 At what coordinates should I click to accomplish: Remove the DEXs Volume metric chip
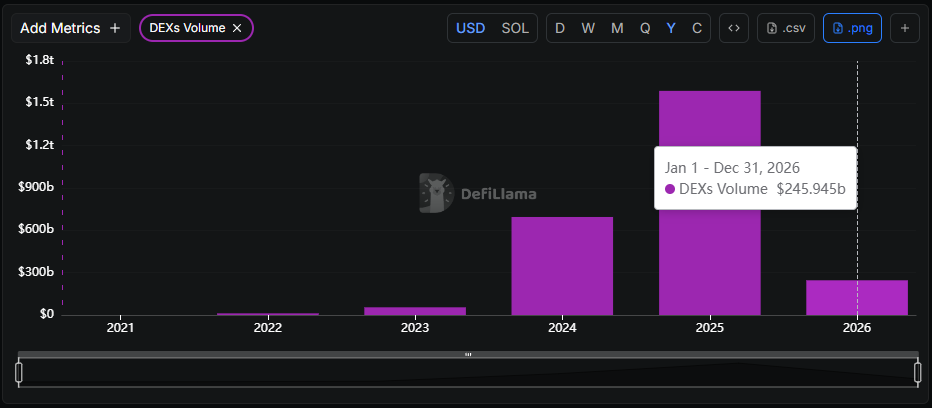point(237,28)
